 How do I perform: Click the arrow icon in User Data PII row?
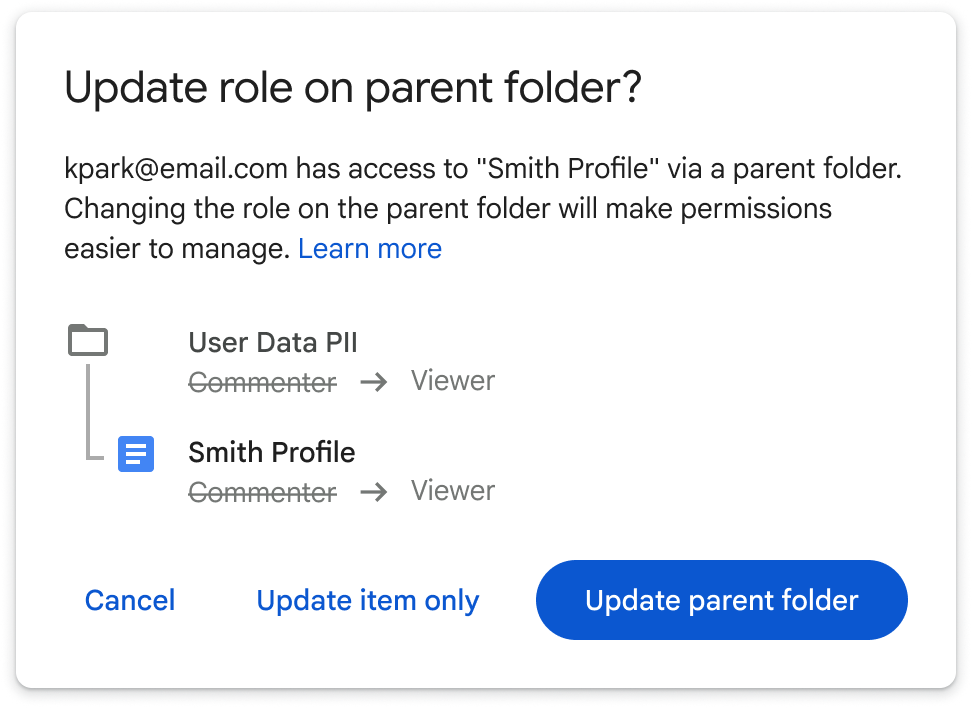click(x=374, y=382)
